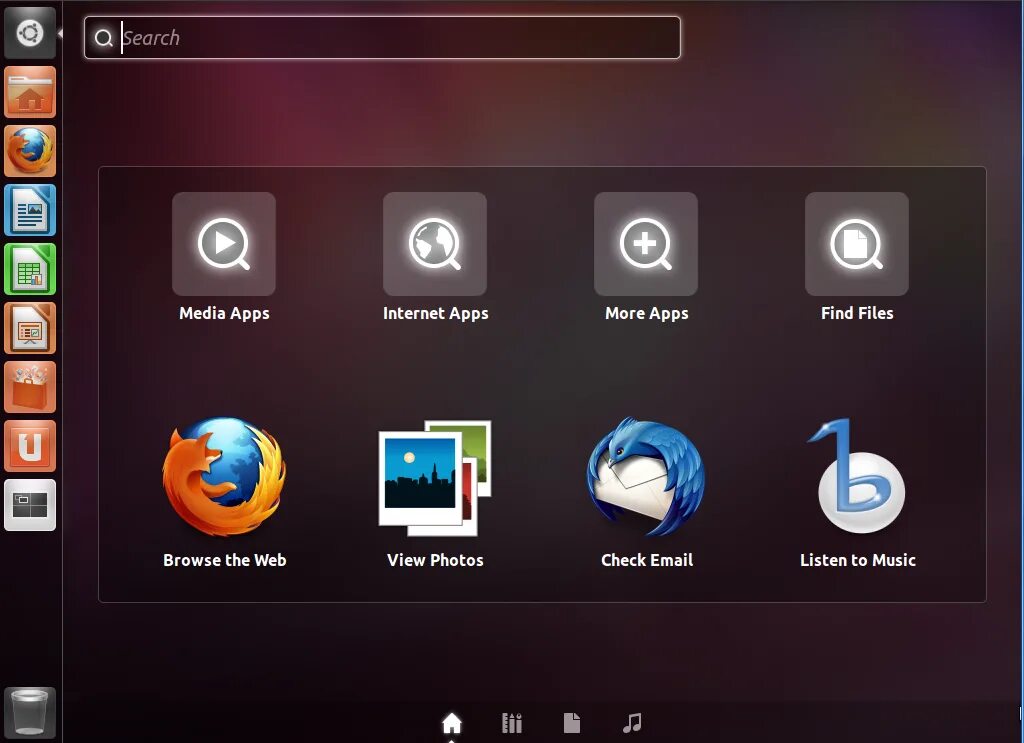Switch to the Files lens tab

click(x=572, y=723)
